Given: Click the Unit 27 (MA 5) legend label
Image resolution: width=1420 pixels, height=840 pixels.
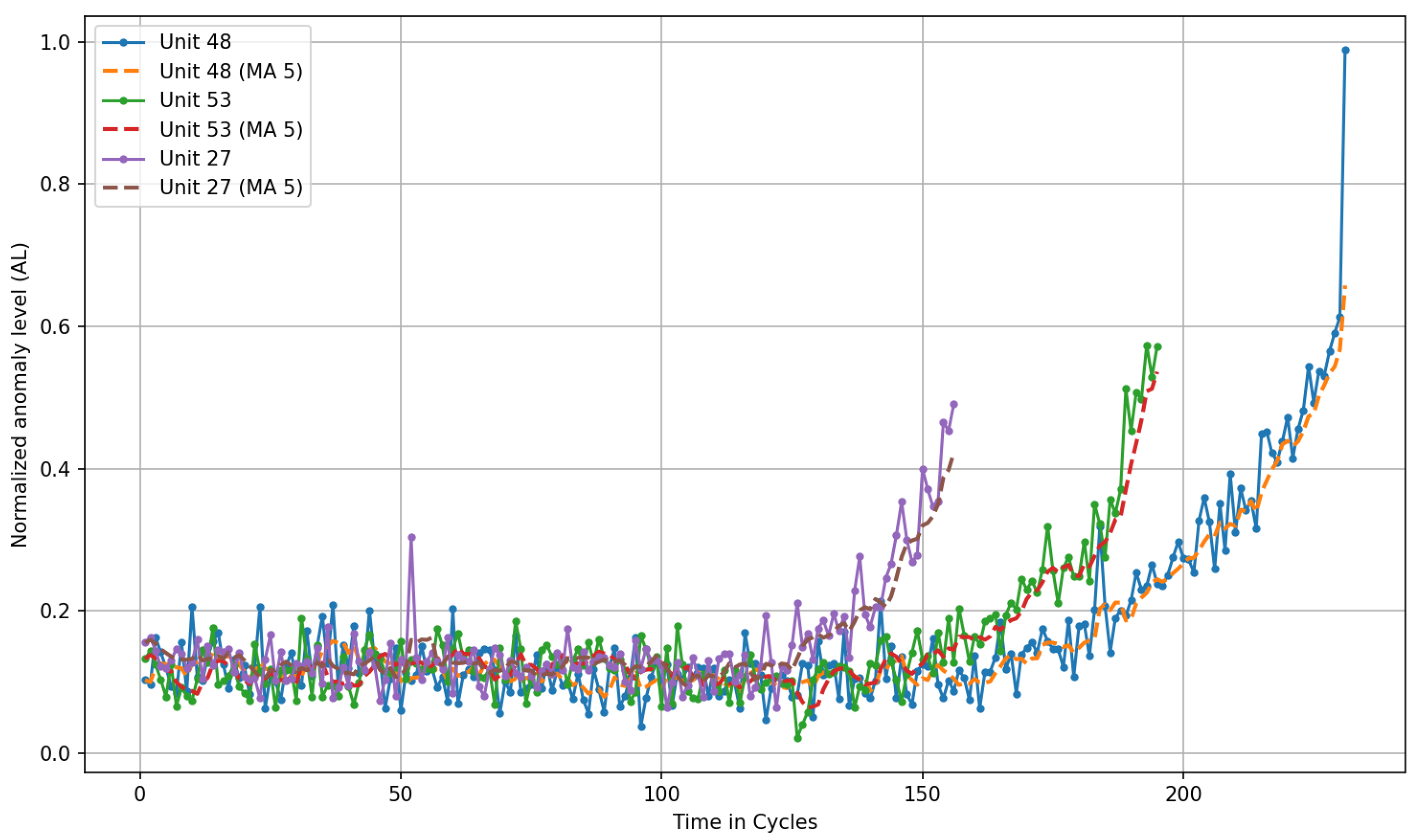Looking at the screenshot, I should 231,188.
